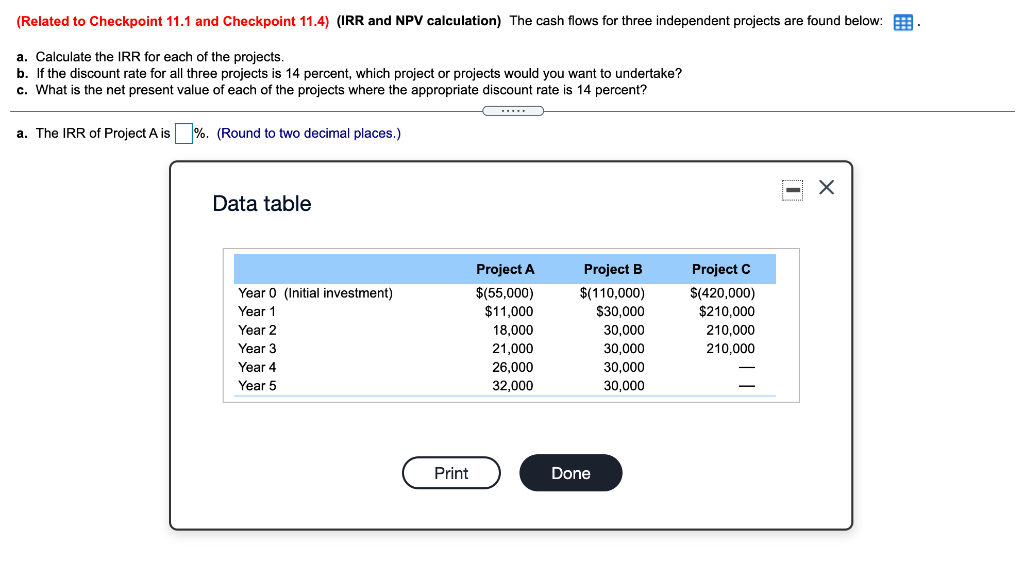Minimize the Data table dialog
This screenshot has width=1024, height=577.
[792, 189]
